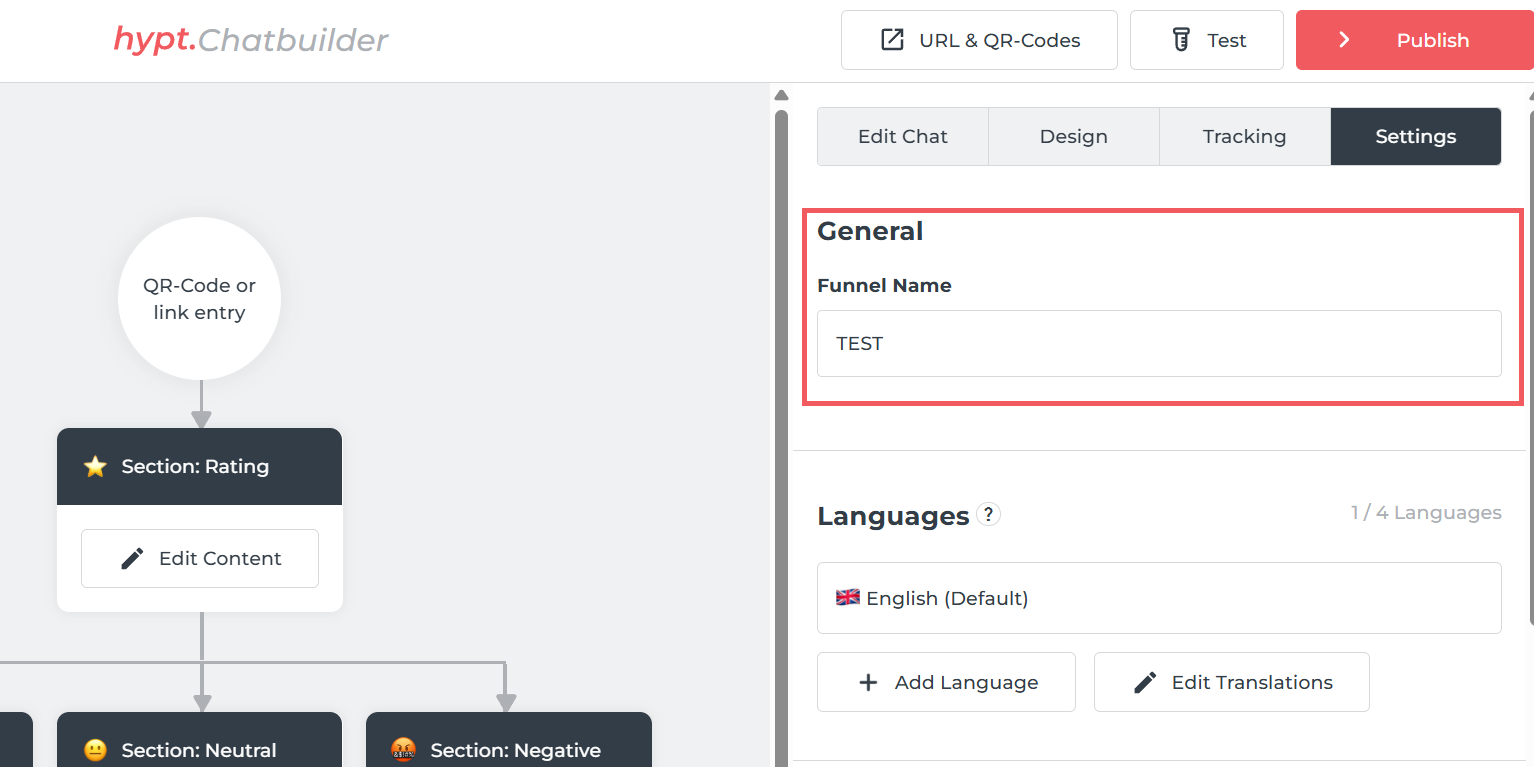Click the QR-Code or link entry node
The height and width of the screenshot is (767, 1534).
pyautogui.click(x=199, y=298)
